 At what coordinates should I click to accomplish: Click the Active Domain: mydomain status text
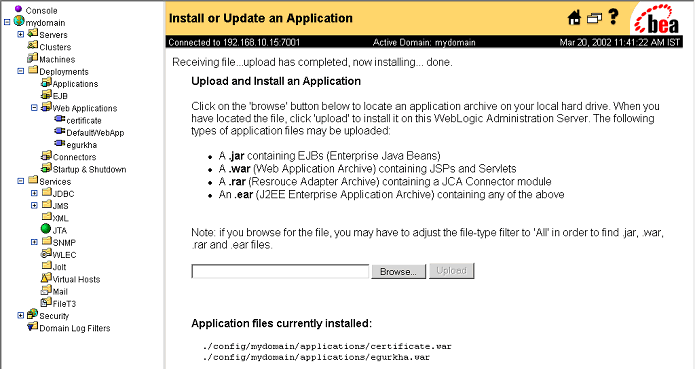coord(424,43)
